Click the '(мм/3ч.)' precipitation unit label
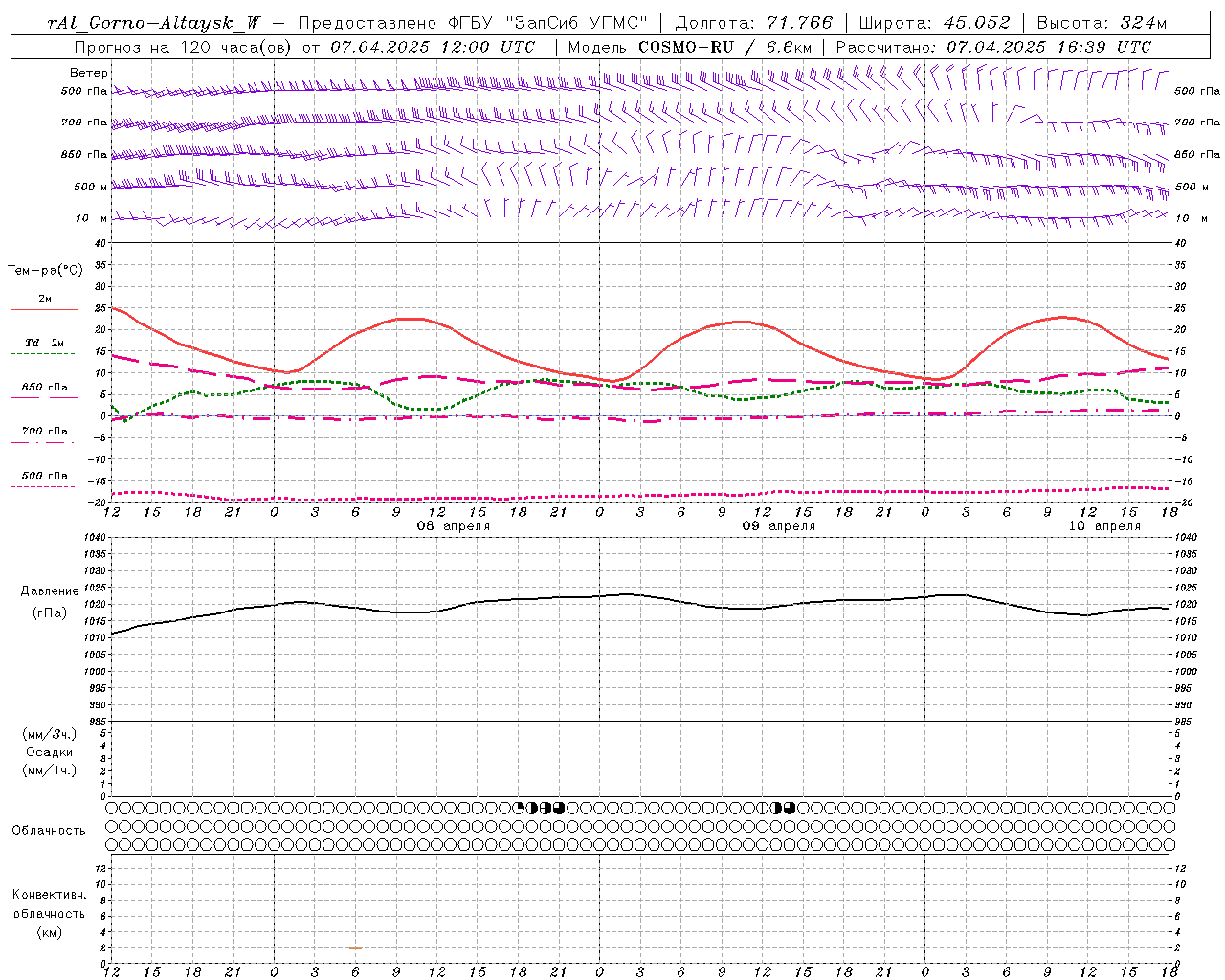This screenshot has height=980, width=1225. point(50,734)
